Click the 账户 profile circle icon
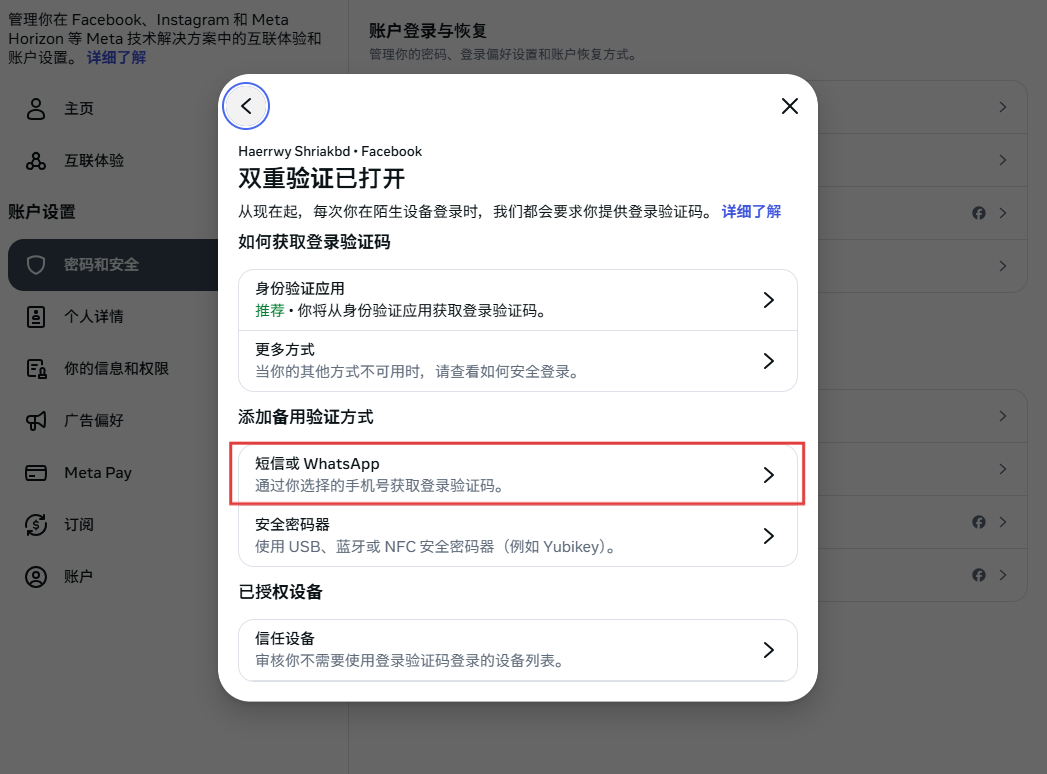Image resolution: width=1047 pixels, height=774 pixels. tap(35, 577)
